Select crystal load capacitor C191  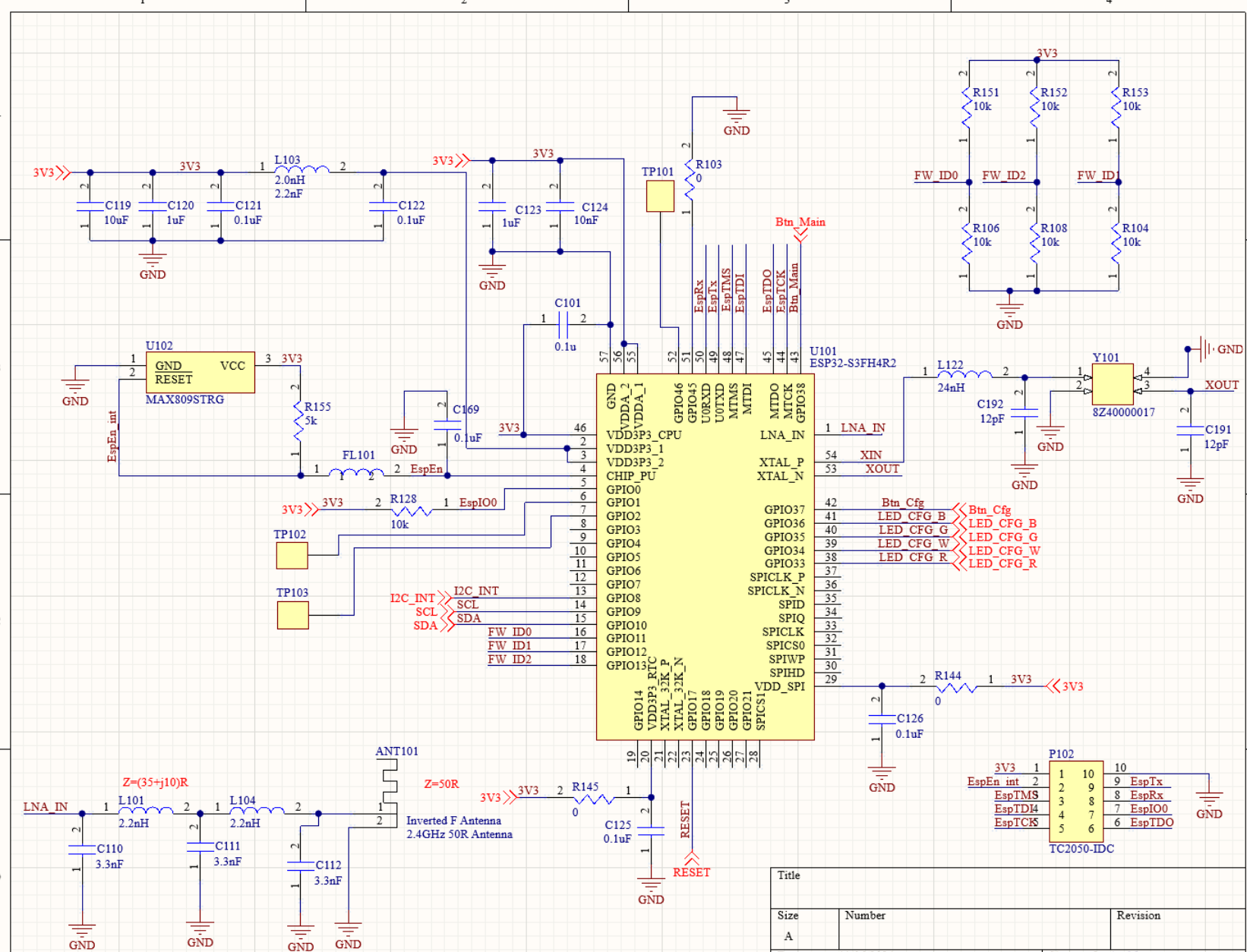click(1190, 430)
